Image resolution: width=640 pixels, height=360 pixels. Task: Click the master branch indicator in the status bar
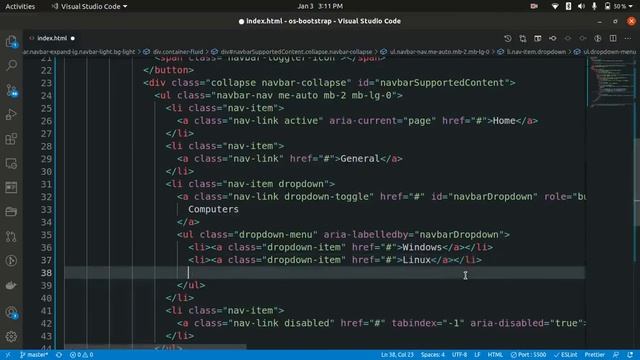point(33,355)
